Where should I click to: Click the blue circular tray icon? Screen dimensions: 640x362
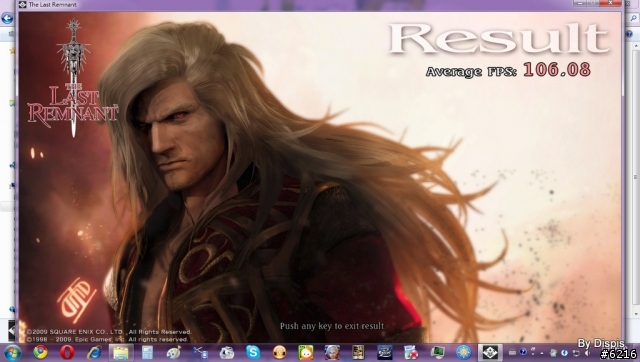564,353
